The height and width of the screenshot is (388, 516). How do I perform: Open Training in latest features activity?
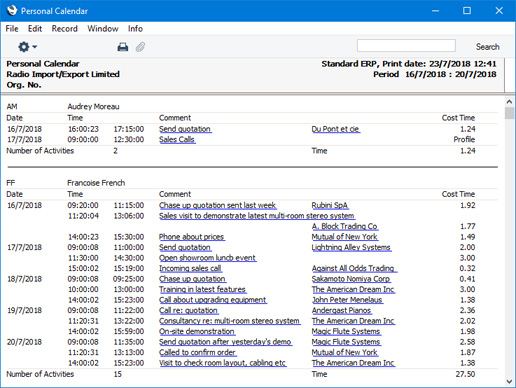[x=203, y=289]
